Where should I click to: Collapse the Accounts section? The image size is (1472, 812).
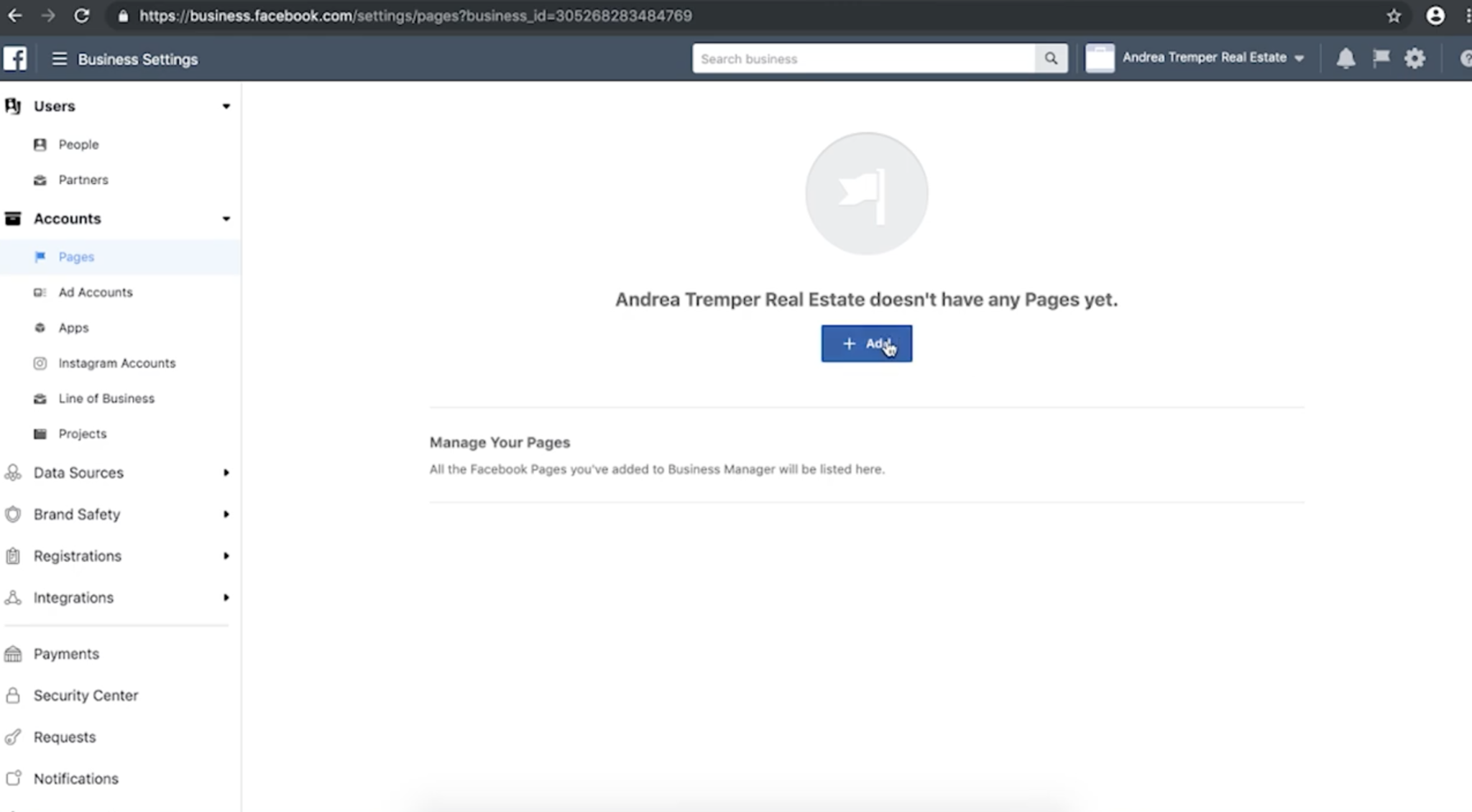click(x=226, y=218)
